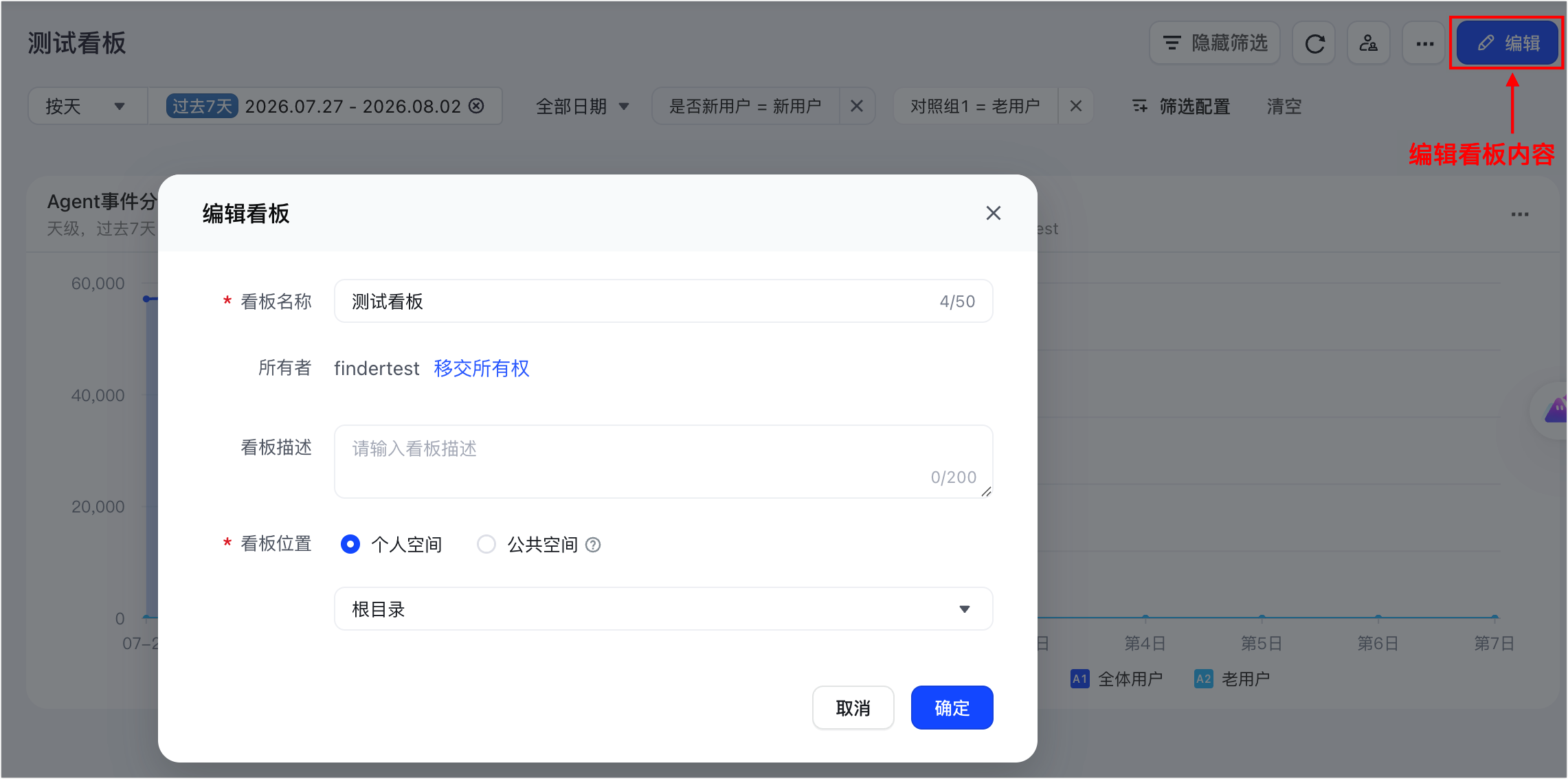Screen dimensions: 1568x779
Task: Remove the 对照组1 = 老用户 filter
Action: 1076,106
